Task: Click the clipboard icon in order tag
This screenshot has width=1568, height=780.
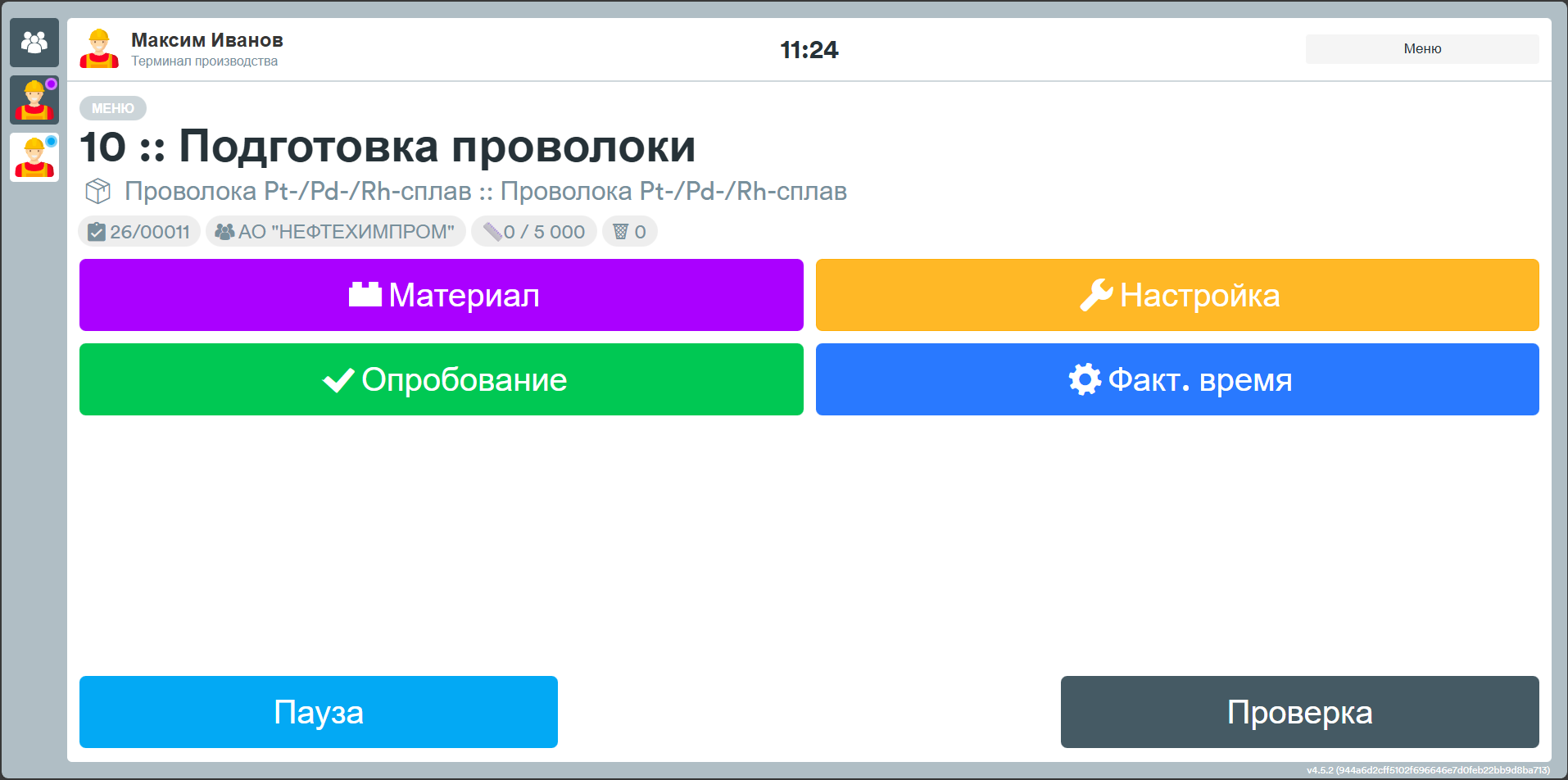Action: (x=97, y=232)
